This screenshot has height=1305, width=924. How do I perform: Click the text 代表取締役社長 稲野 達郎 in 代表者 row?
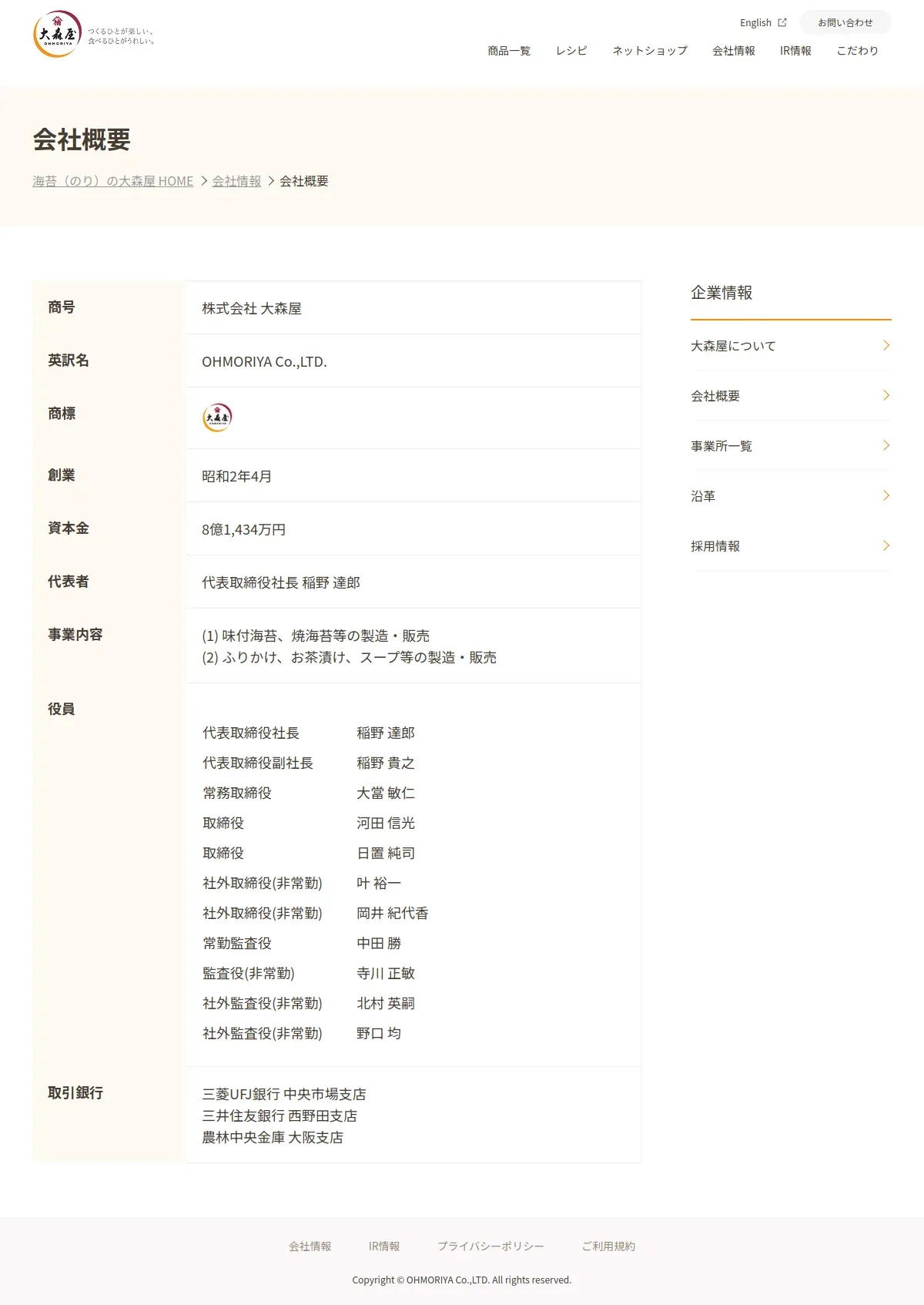pos(281,582)
